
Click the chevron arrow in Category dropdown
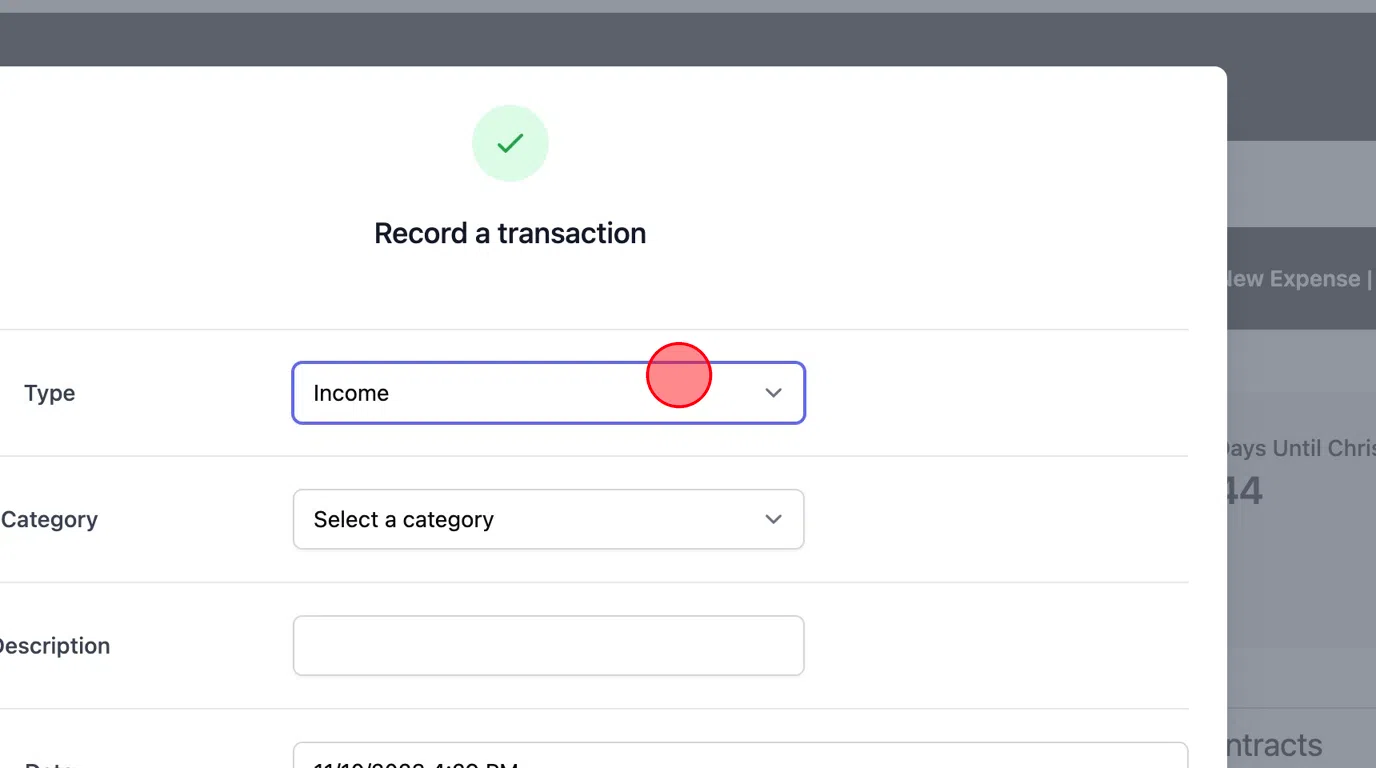pyautogui.click(x=773, y=519)
